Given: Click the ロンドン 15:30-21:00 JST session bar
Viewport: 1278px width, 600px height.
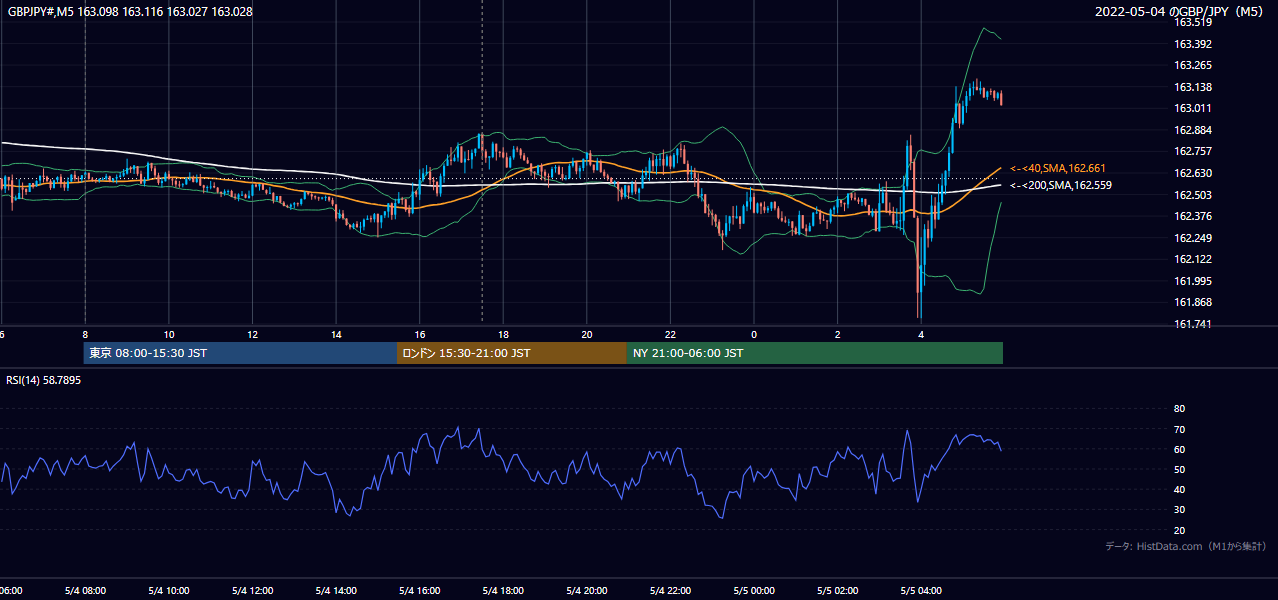Looking at the screenshot, I should [x=512, y=353].
